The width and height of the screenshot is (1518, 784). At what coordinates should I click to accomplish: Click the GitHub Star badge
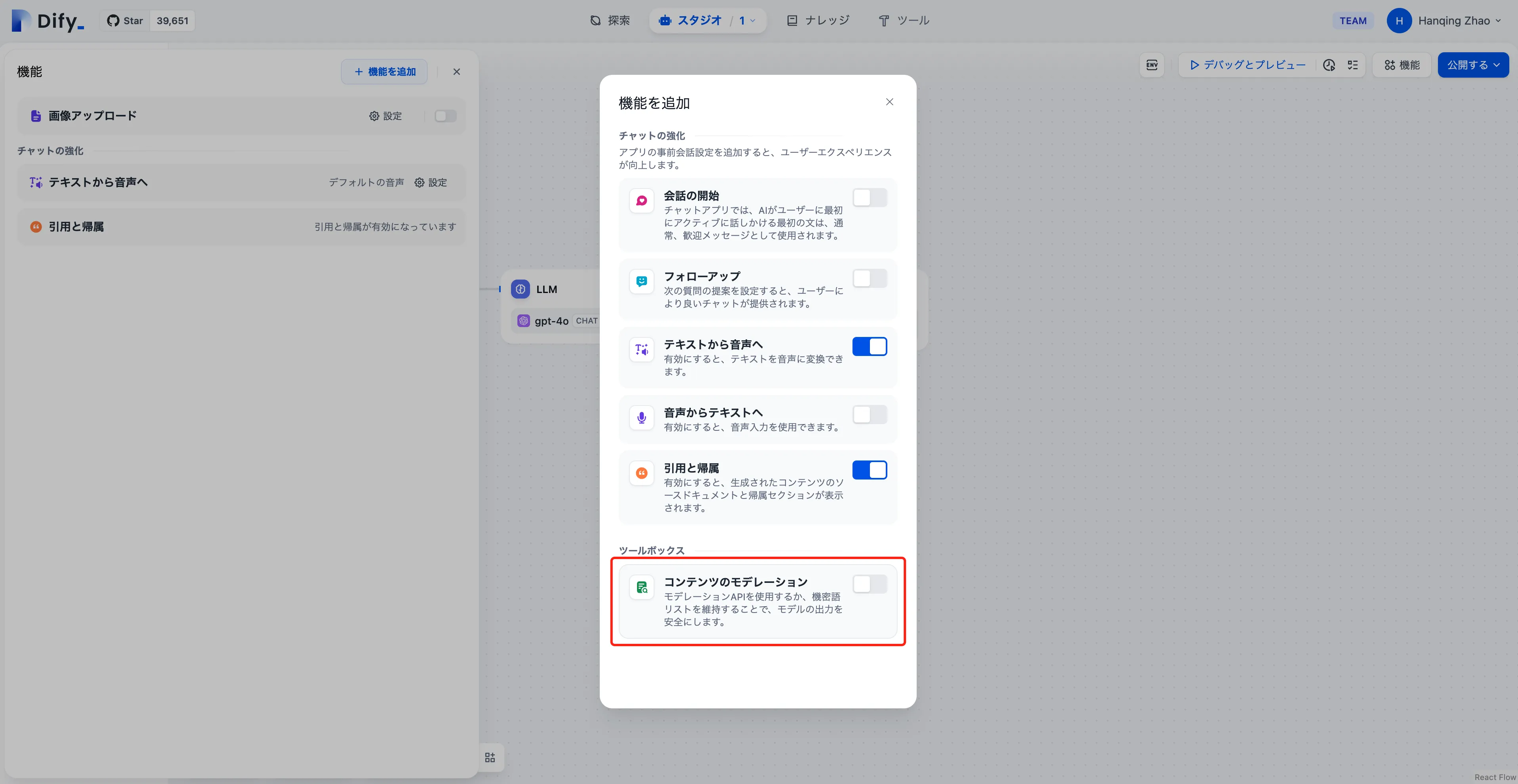(147, 21)
